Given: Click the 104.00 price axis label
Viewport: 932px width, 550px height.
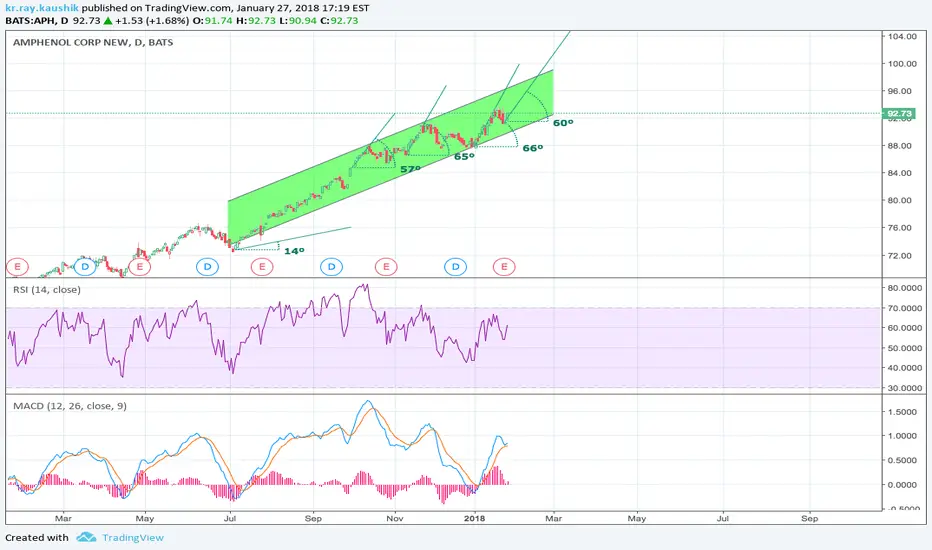Looking at the screenshot, I should [x=902, y=36].
